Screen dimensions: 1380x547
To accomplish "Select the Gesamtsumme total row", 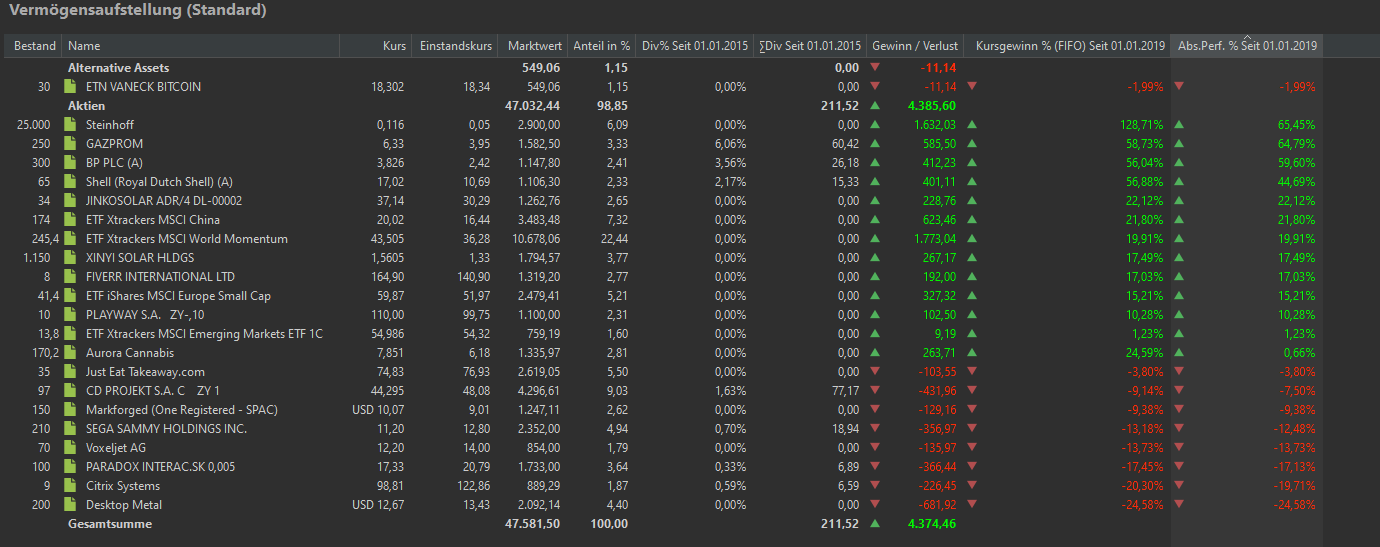I will point(690,524).
